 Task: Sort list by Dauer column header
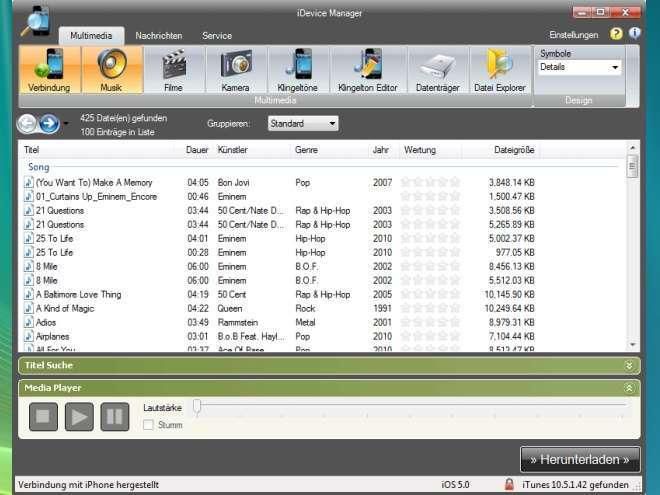[197, 150]
